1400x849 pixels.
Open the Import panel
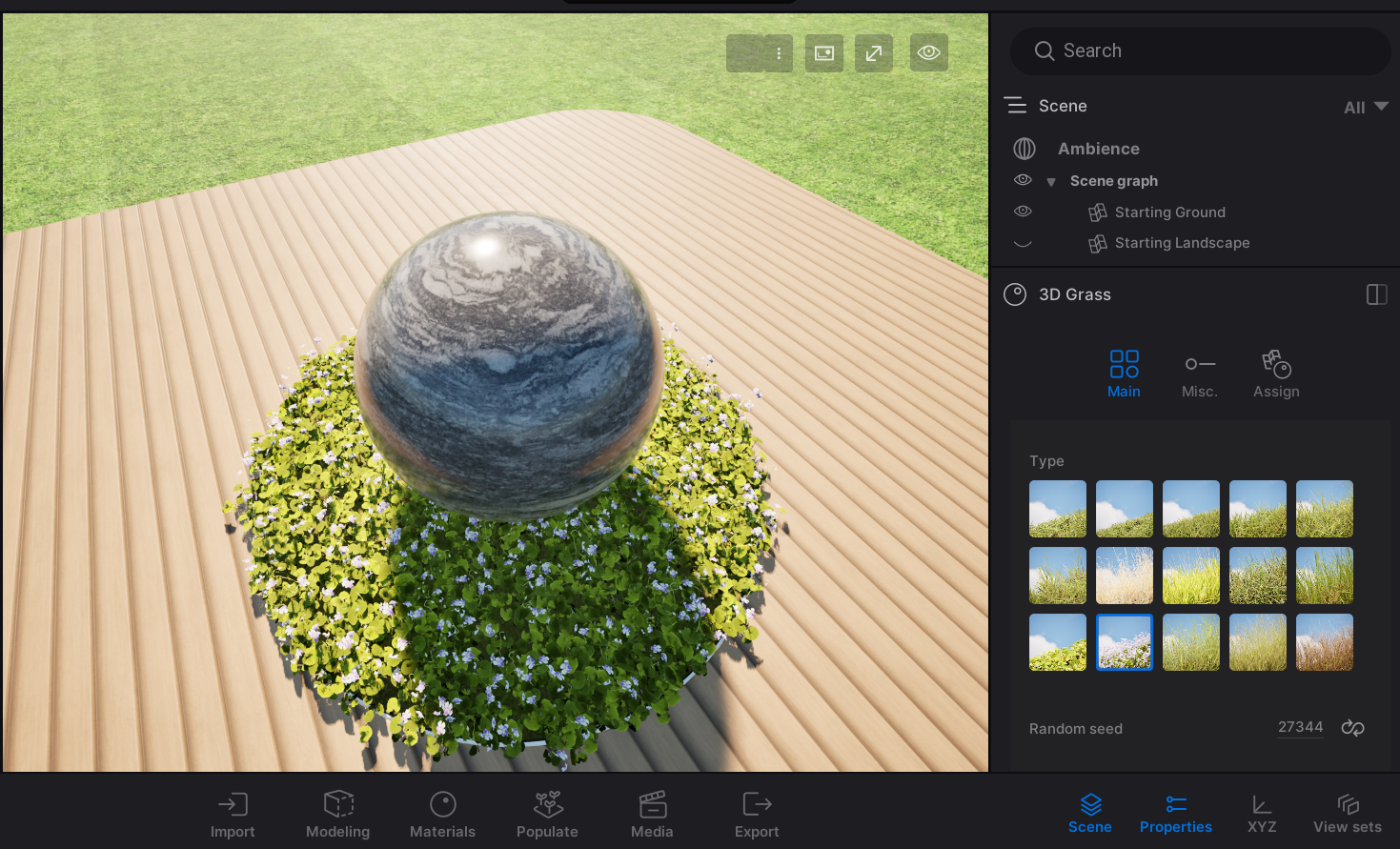click(x=233, y=815)
